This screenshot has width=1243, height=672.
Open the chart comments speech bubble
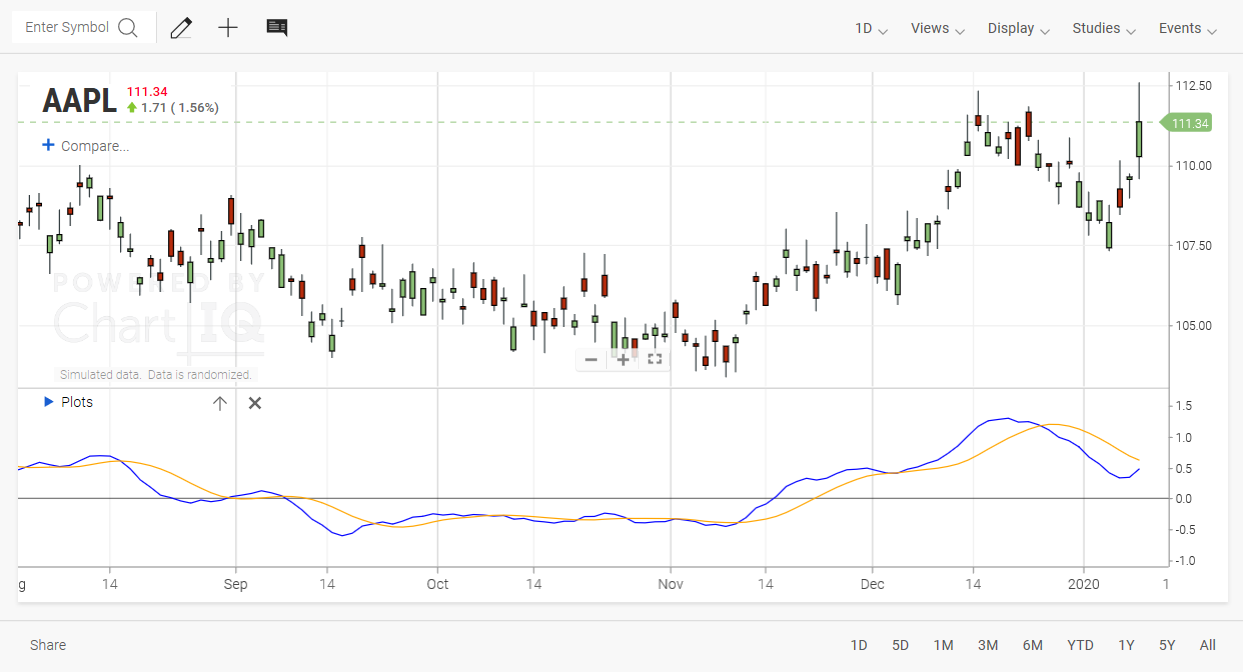tap(277, 28)
